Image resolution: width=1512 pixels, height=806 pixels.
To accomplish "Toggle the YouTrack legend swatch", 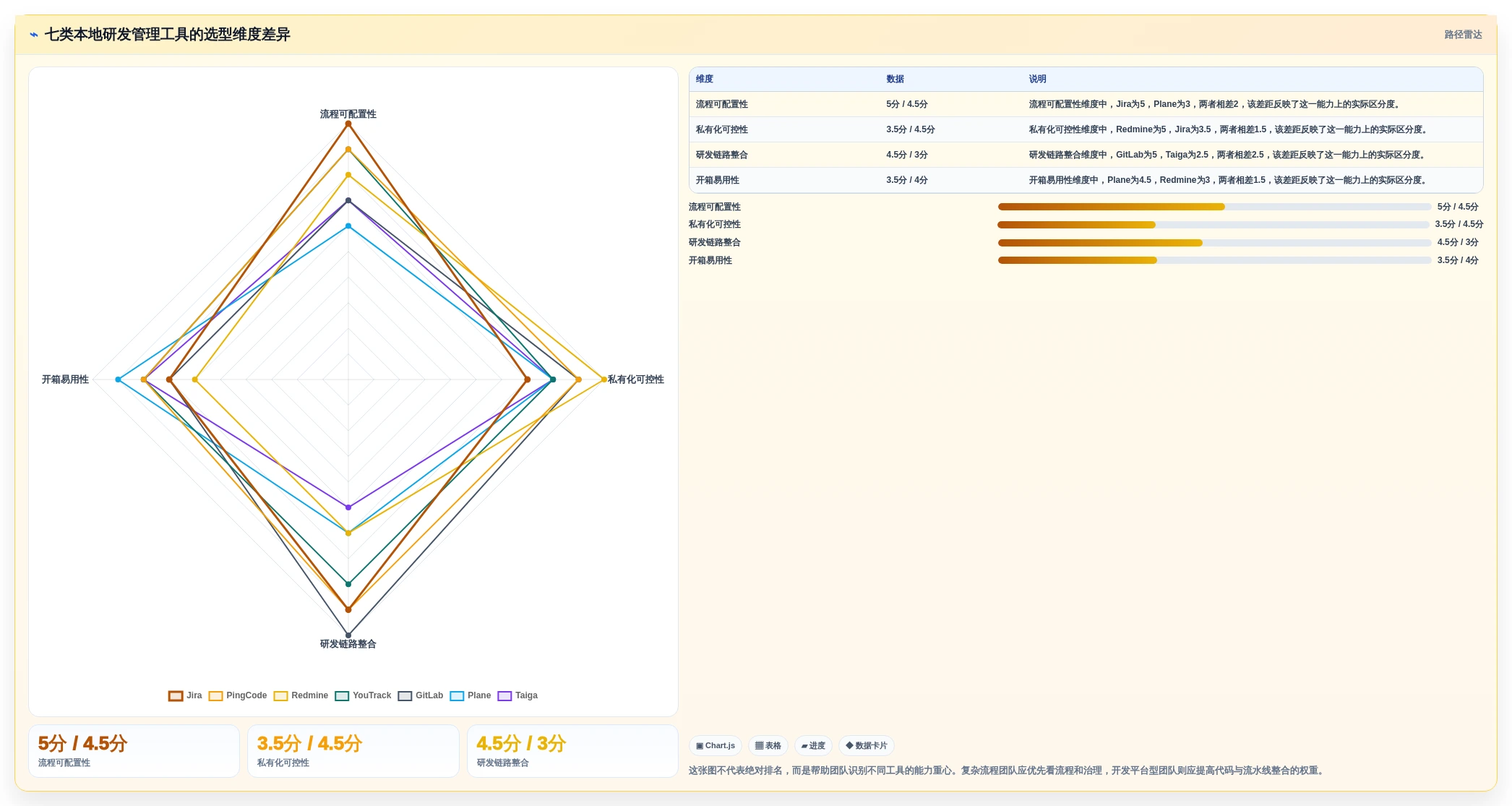I will pos(342,695).
